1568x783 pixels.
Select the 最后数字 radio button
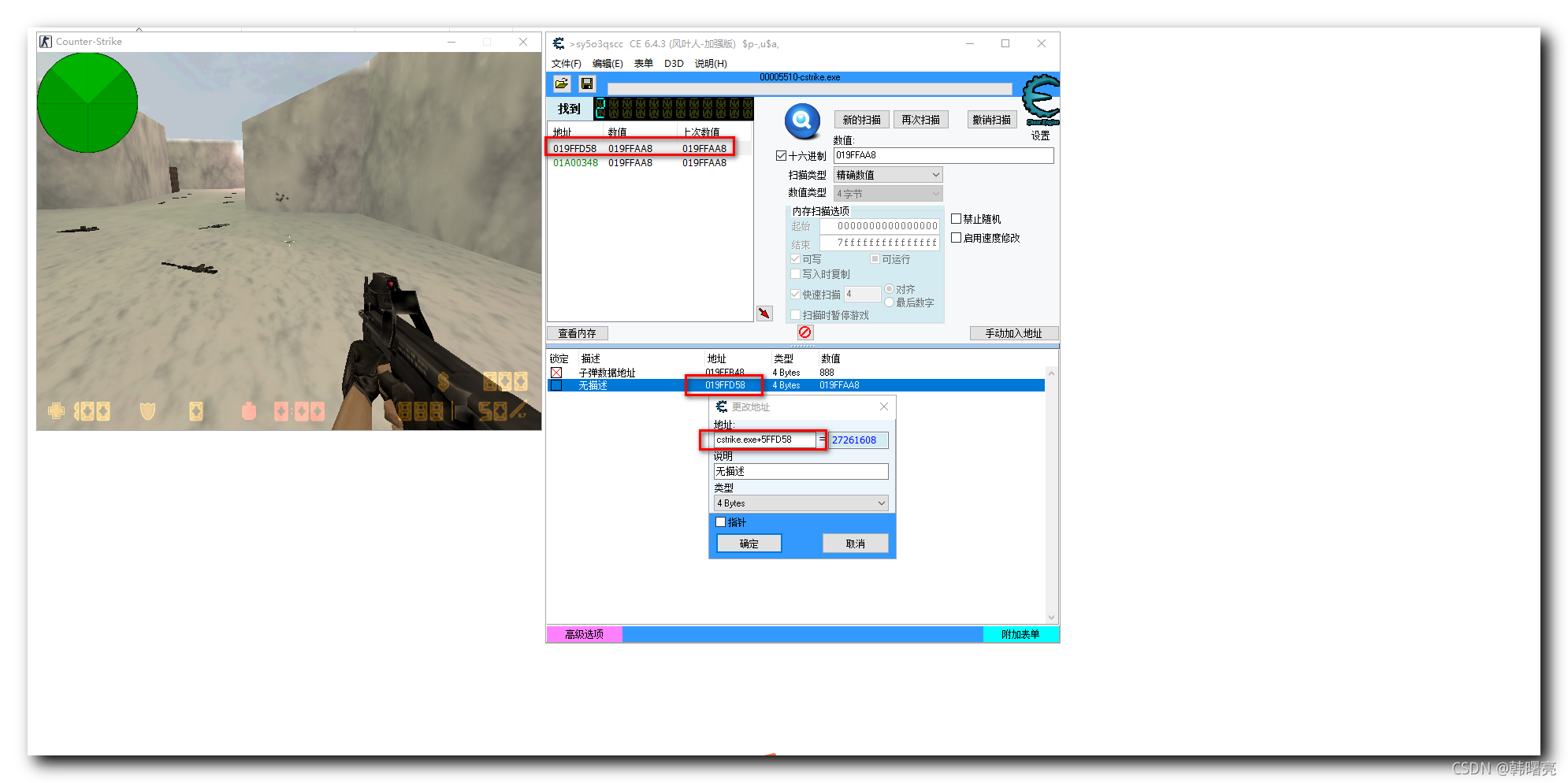(x=889, y=302)
